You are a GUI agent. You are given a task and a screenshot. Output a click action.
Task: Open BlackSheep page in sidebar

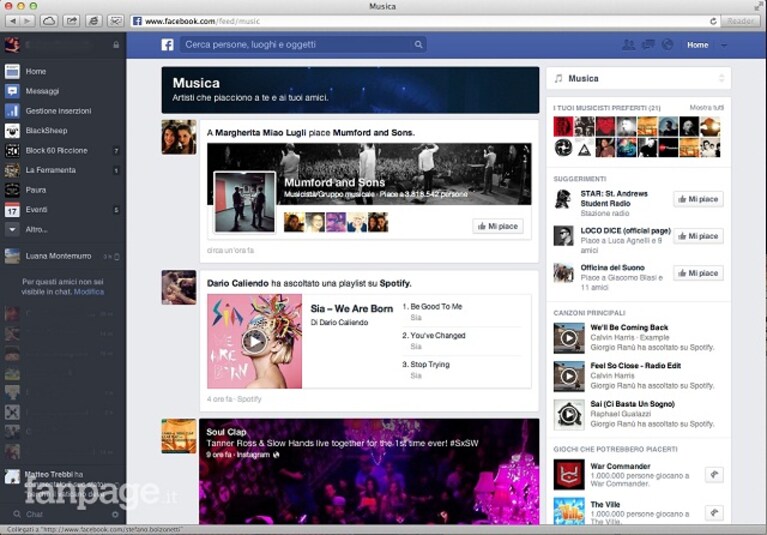point(63,131)
